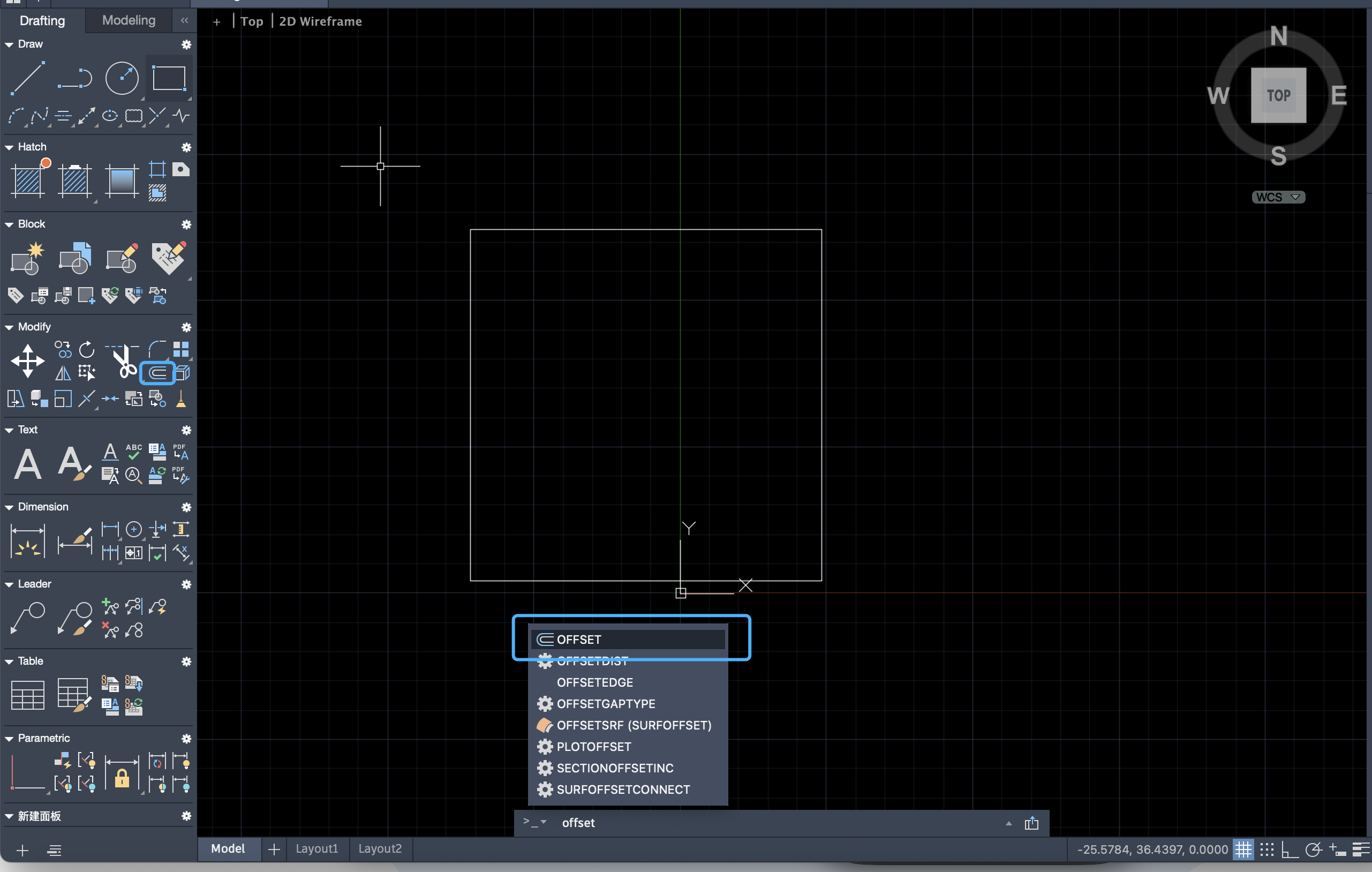Image resolution: width=1372 pixels, height=872 pixels.
Task: Switch to the Layout2 tab
Action: (x=380, y=848)
